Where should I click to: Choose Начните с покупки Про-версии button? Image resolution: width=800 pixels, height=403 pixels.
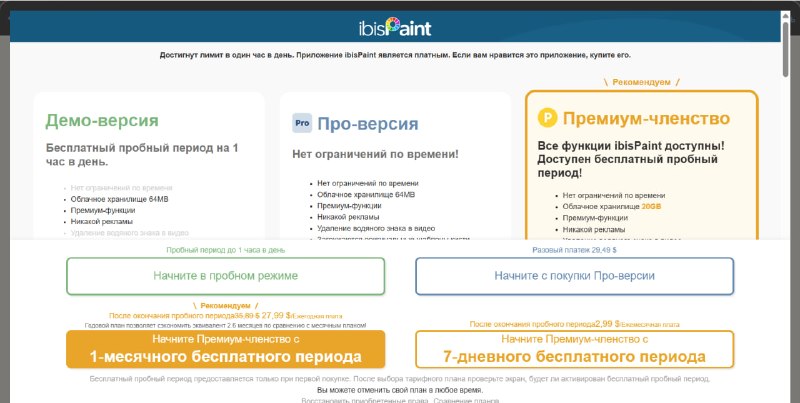[574, 276]
